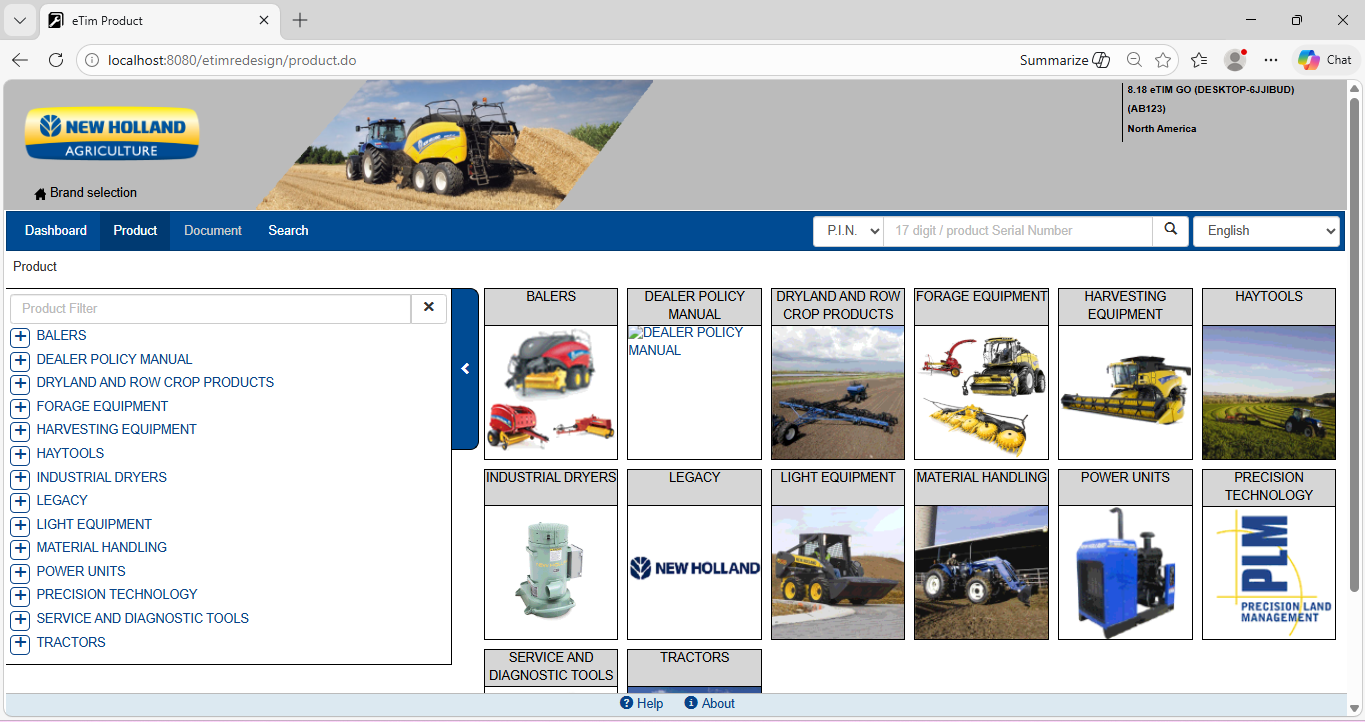The width and height of the screenshot is (1365, 722).
Task: Click in the Product Filter field
Action: 211,308
